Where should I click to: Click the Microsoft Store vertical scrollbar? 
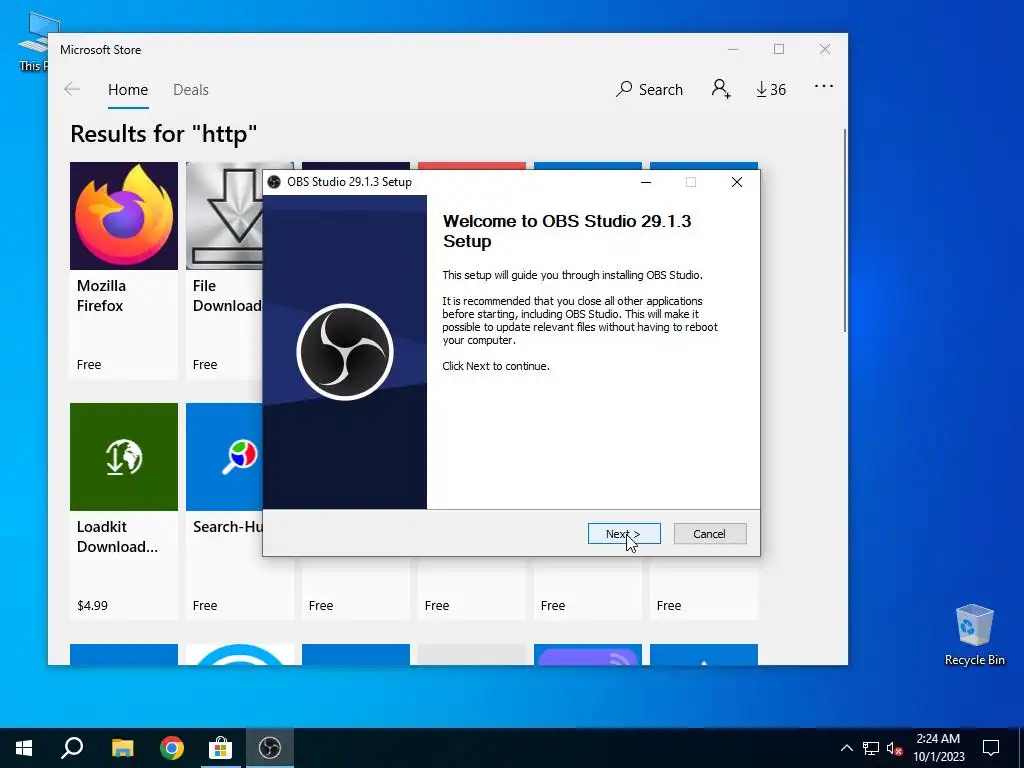845,230
